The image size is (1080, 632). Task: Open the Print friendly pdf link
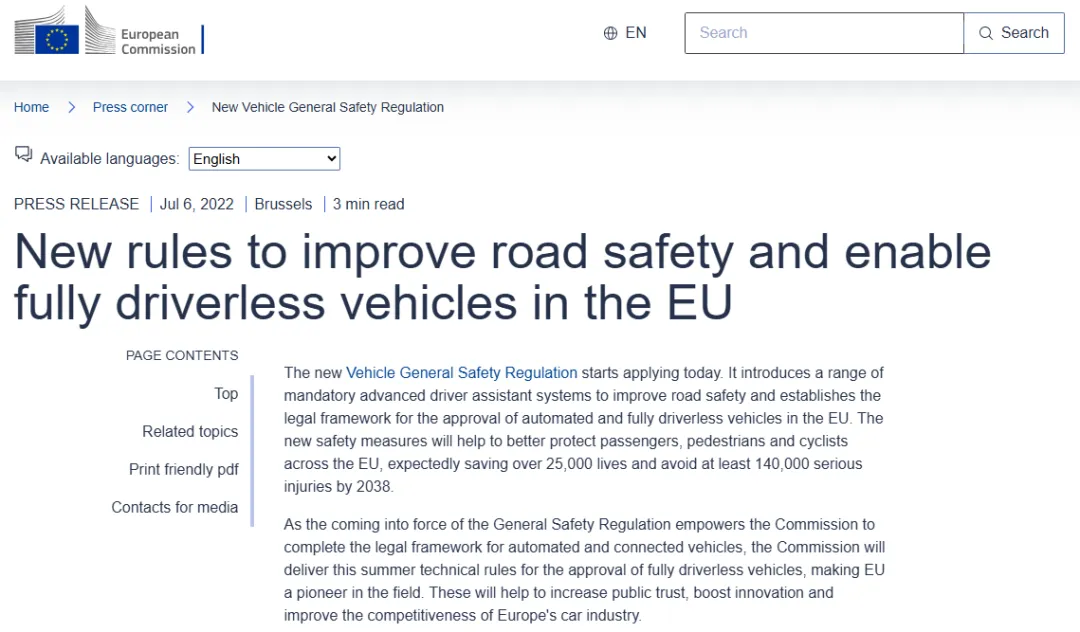183,469
